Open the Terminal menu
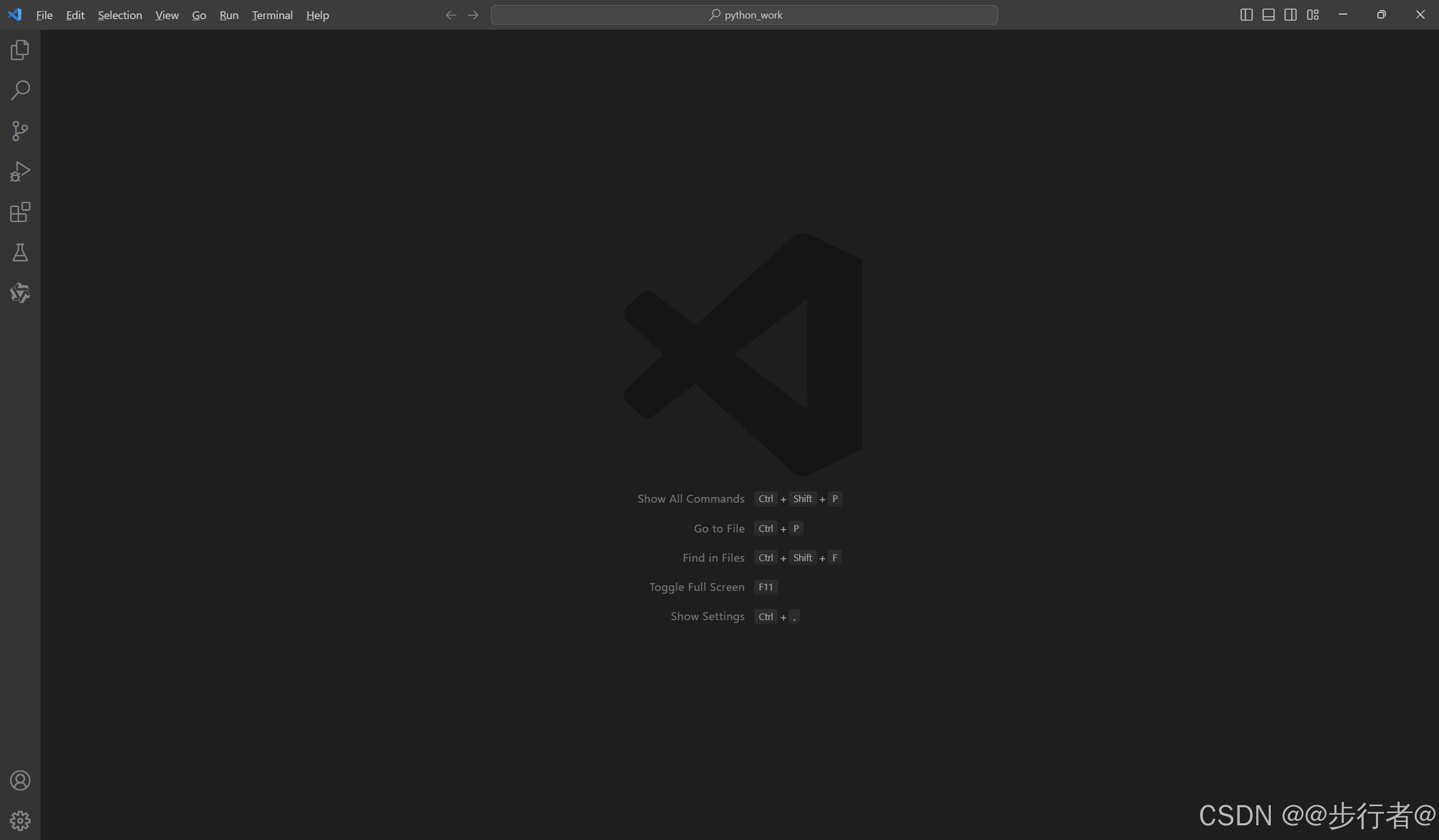1439x840 pixels. click(x=272, y=15)
